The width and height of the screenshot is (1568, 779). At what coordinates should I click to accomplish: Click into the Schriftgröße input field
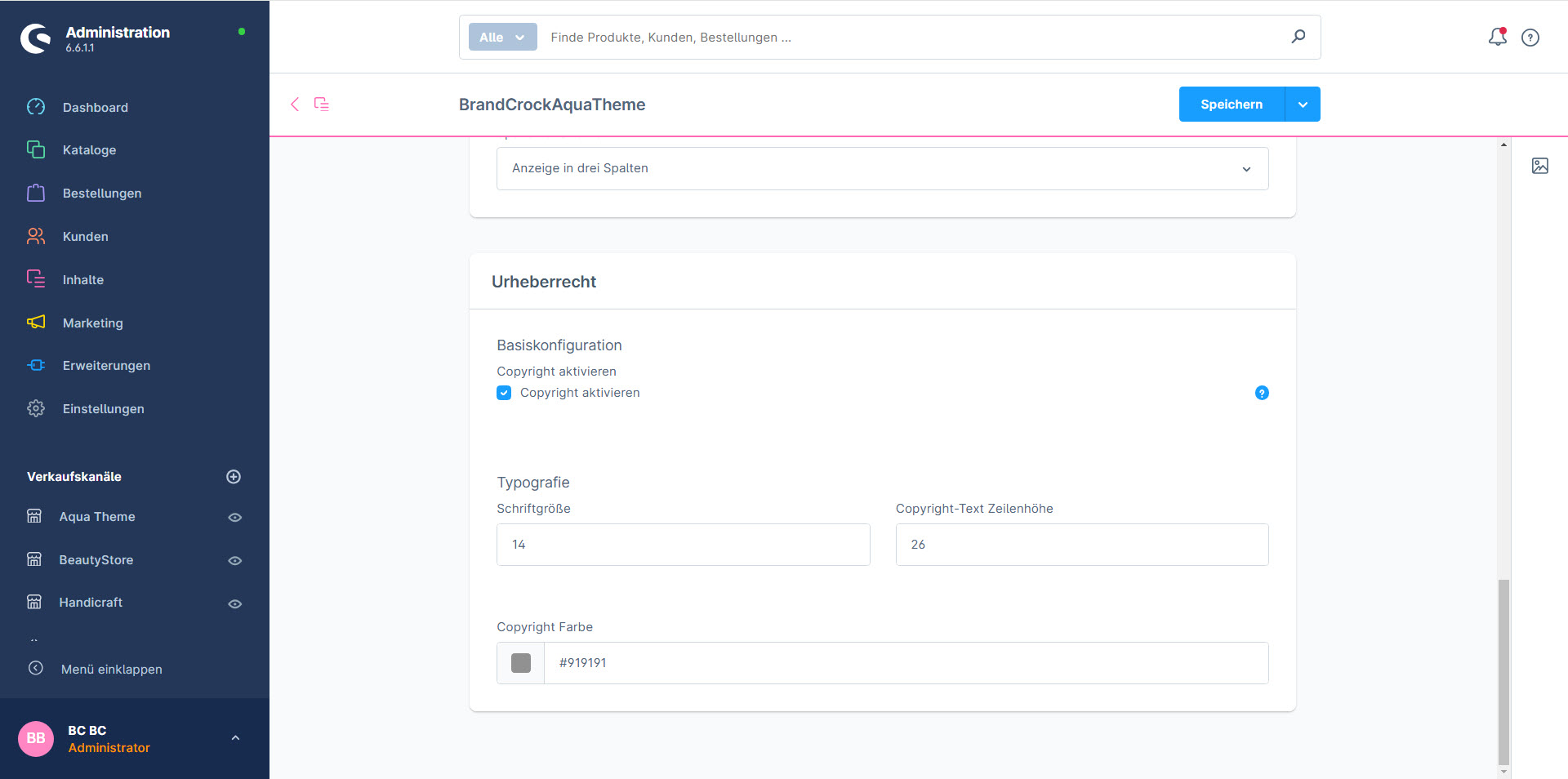[683, 545]
